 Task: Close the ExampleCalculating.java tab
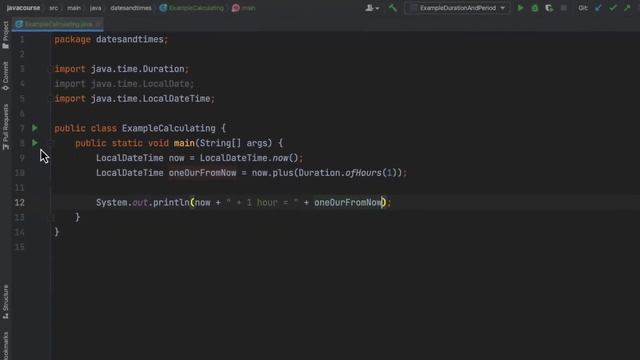pyautogui.click(x=98, y=24)
